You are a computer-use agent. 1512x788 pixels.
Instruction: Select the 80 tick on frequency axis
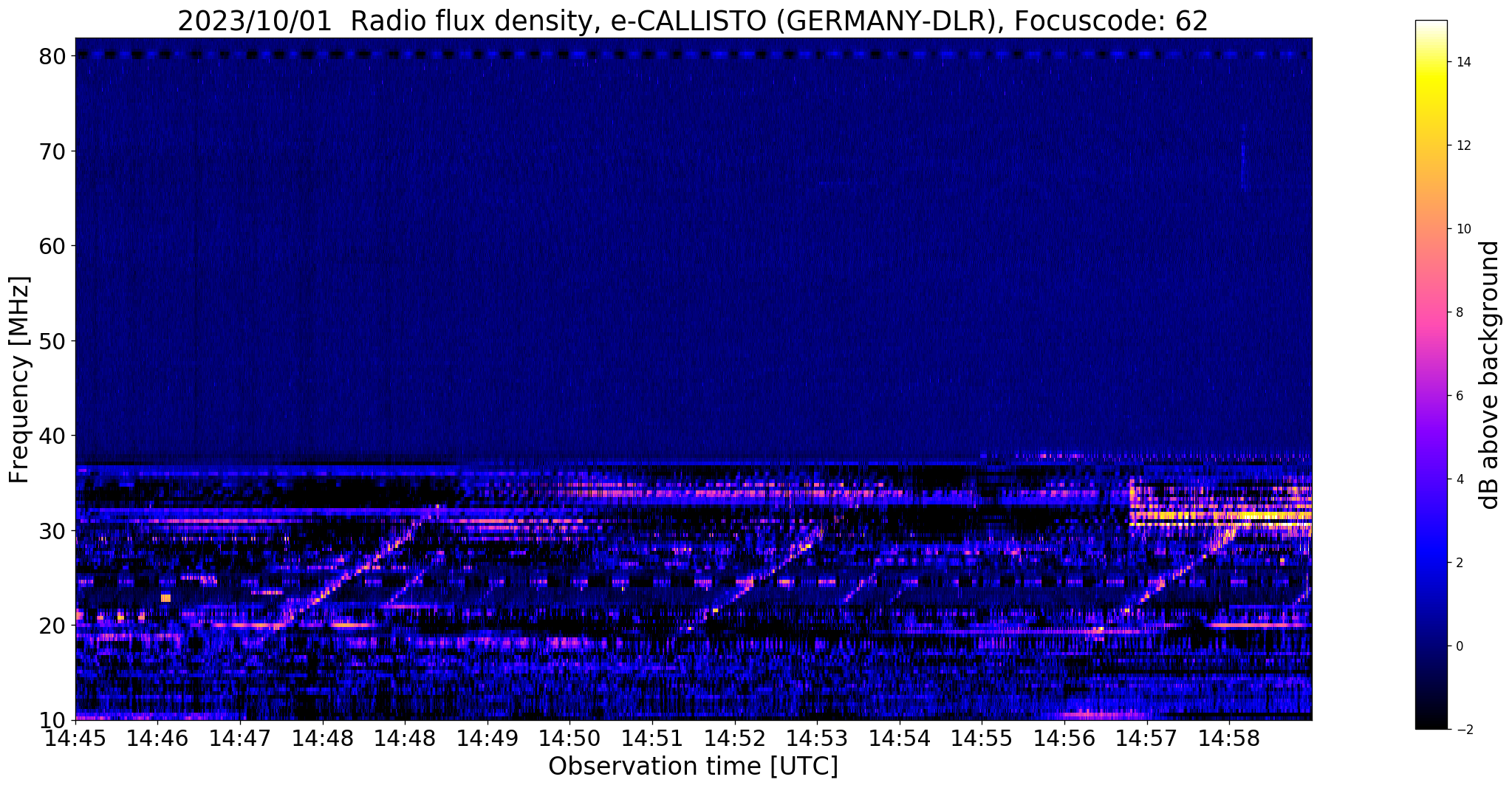(53, 56)
